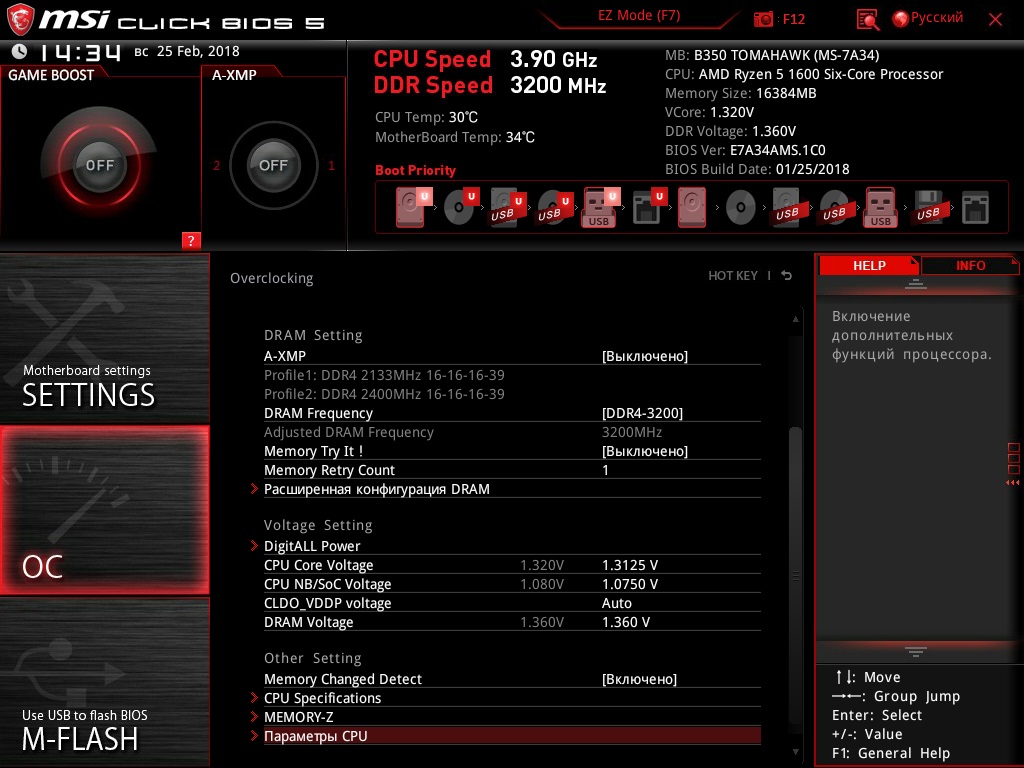The height and width of the screenshot is (768, 1024).
Task: Choose the legacy USB key boot icon
Action: pos(881,208)
